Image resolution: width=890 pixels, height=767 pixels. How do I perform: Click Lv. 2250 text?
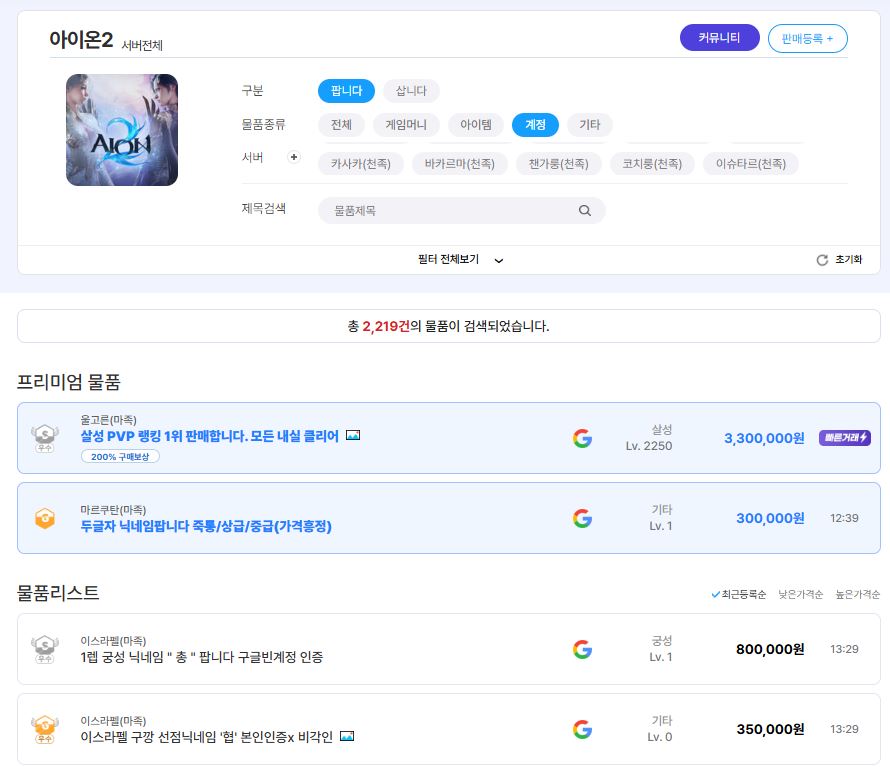point(649,446)
